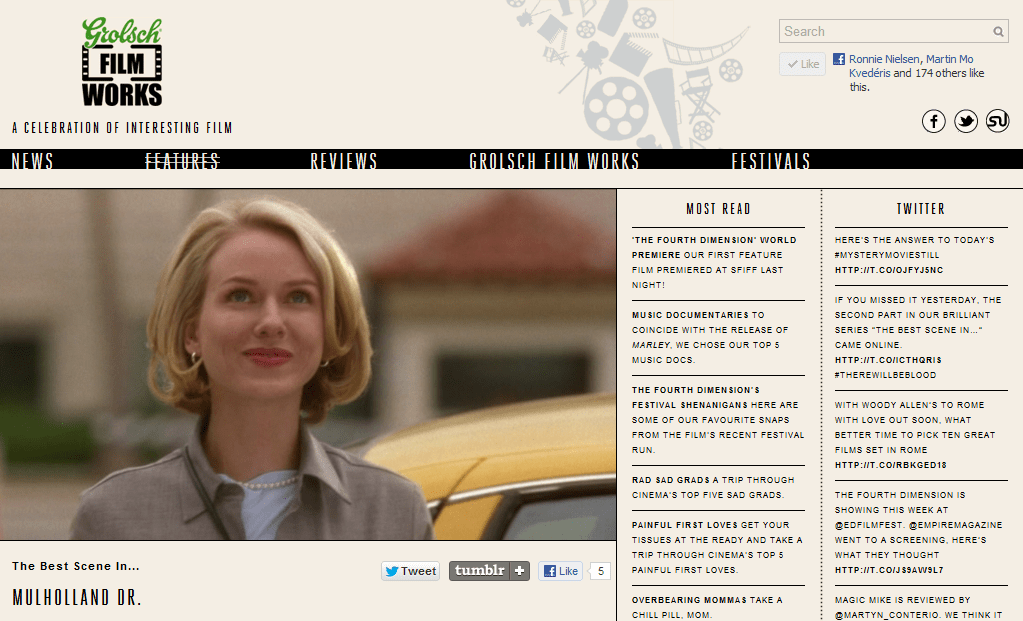This screenshot has height=621, width=1023.
Task: Like the Mulholland Dr. article on Facebook
Action: pos(560,571)
